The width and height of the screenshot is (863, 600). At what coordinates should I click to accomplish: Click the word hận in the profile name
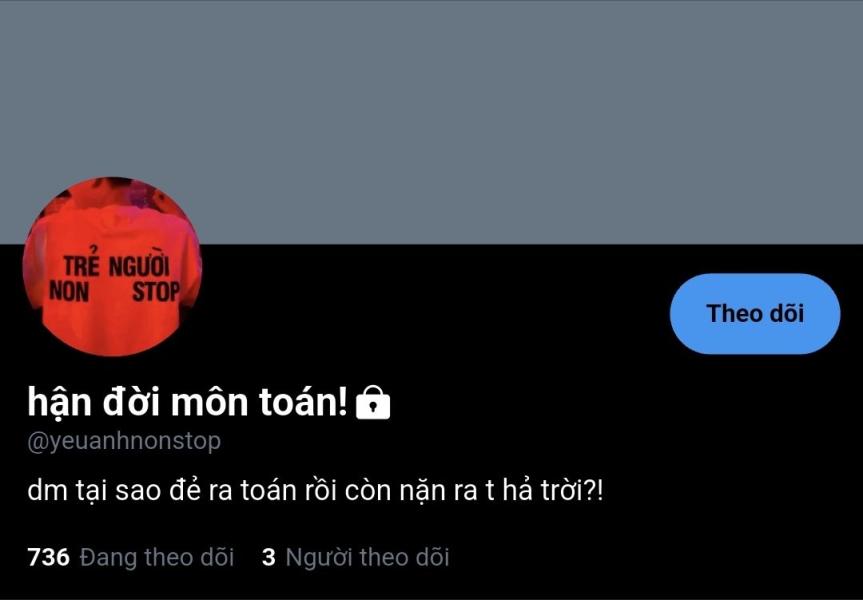click(59, 402)
